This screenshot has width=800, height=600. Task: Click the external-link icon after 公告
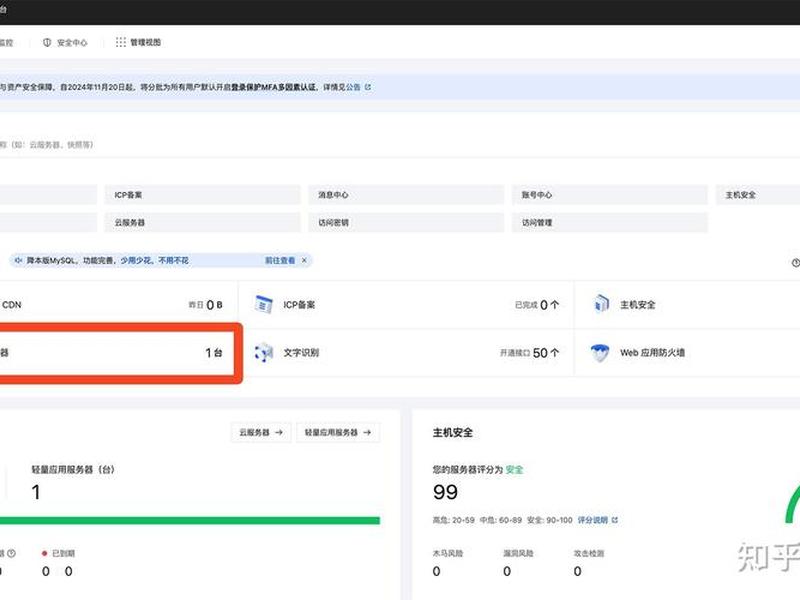368,87
